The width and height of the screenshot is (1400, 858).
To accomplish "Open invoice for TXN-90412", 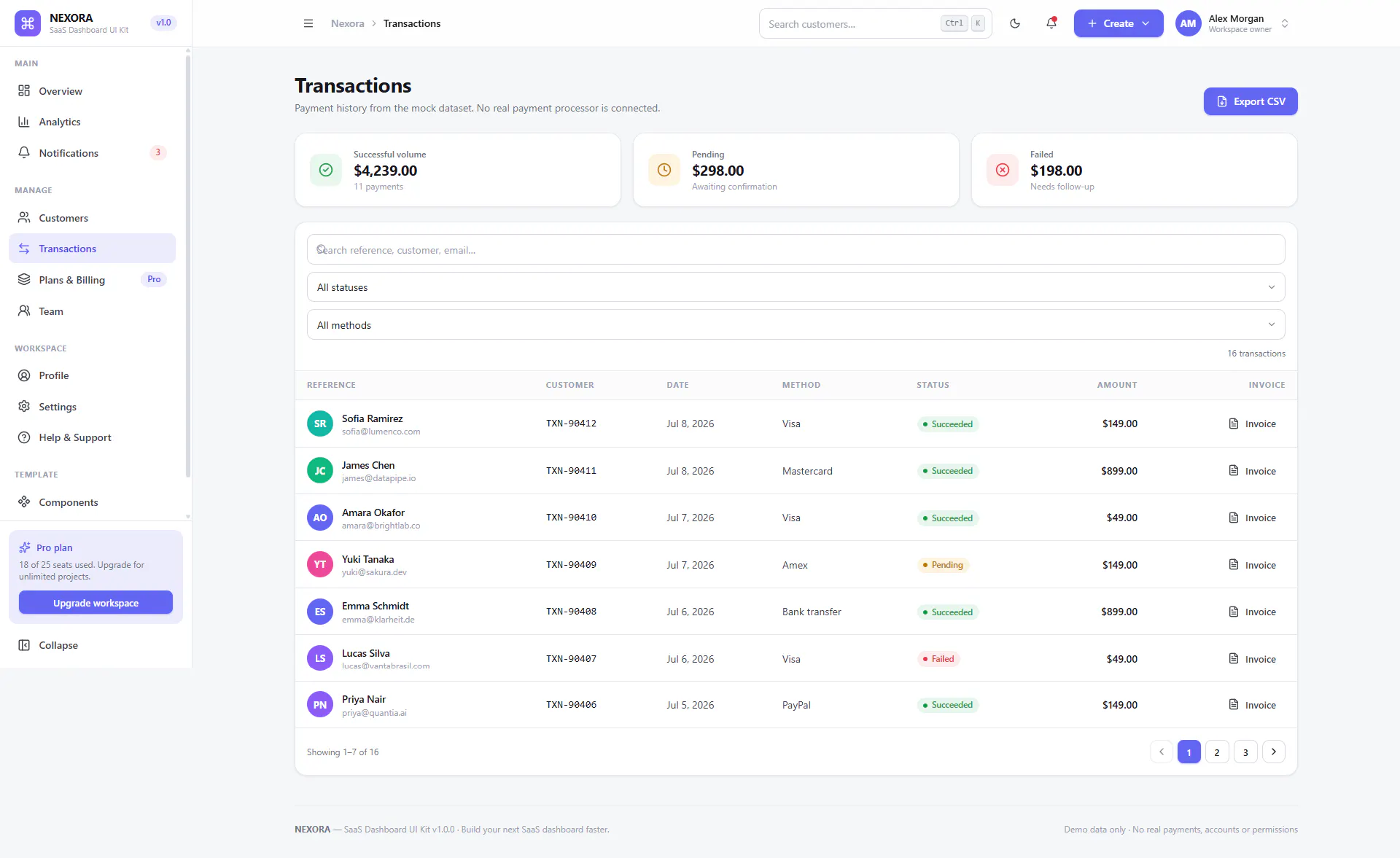I will point(1252,424).
